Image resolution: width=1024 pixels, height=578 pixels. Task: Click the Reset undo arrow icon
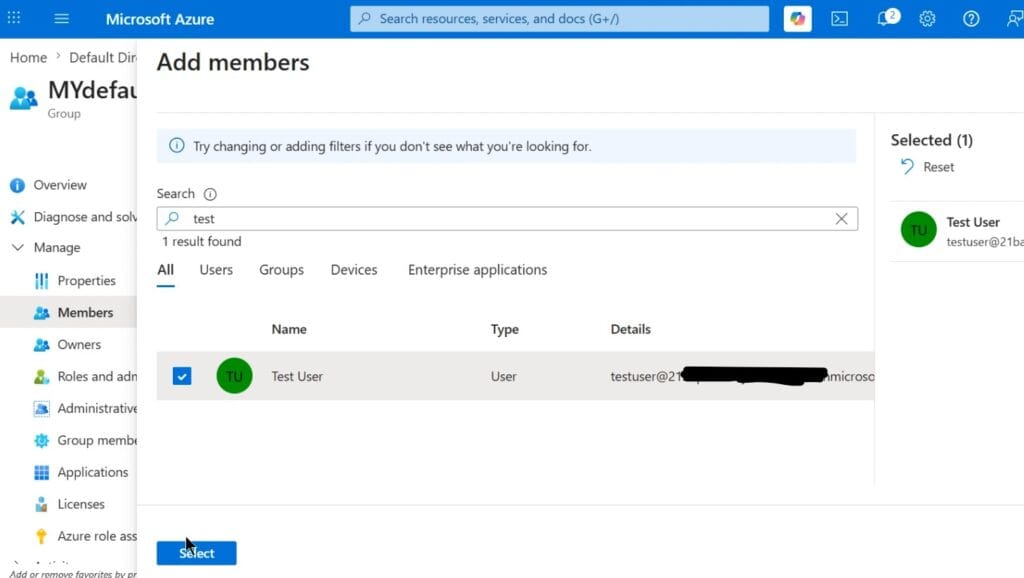tap(907, 167)
